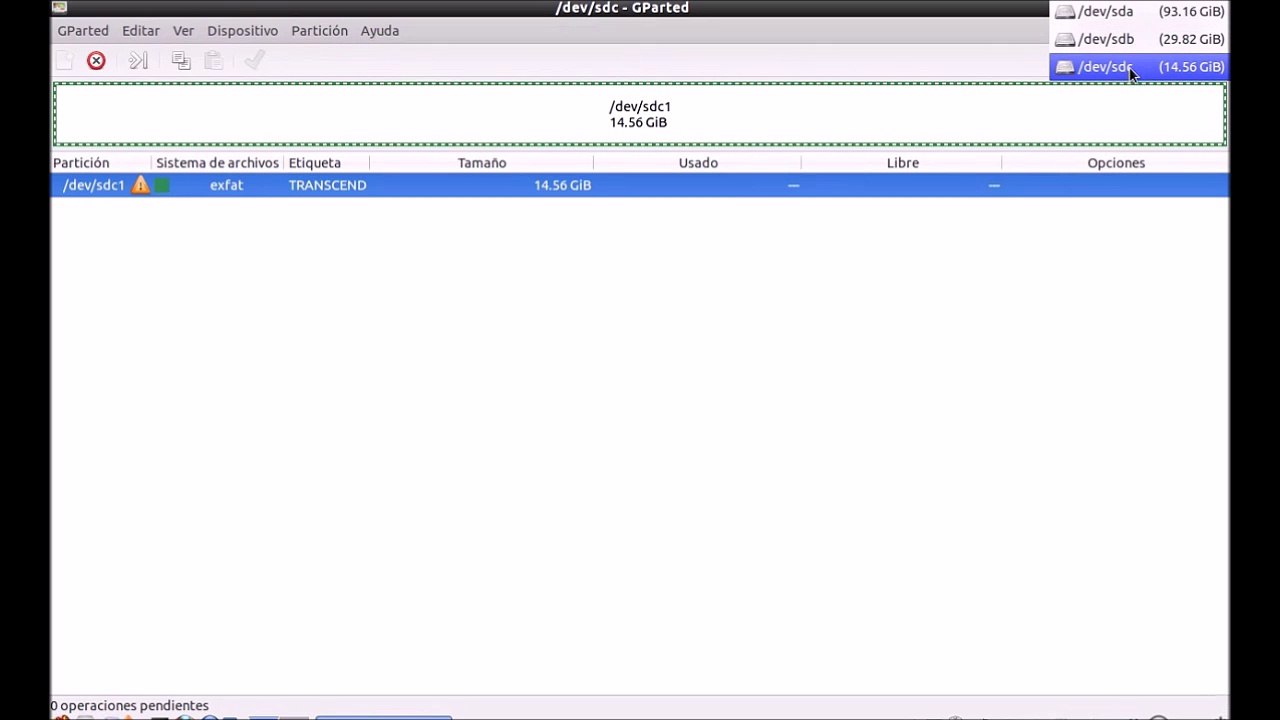Sort by Sistema de archivos column header
1280x720 pixels.
pos(217,163)
